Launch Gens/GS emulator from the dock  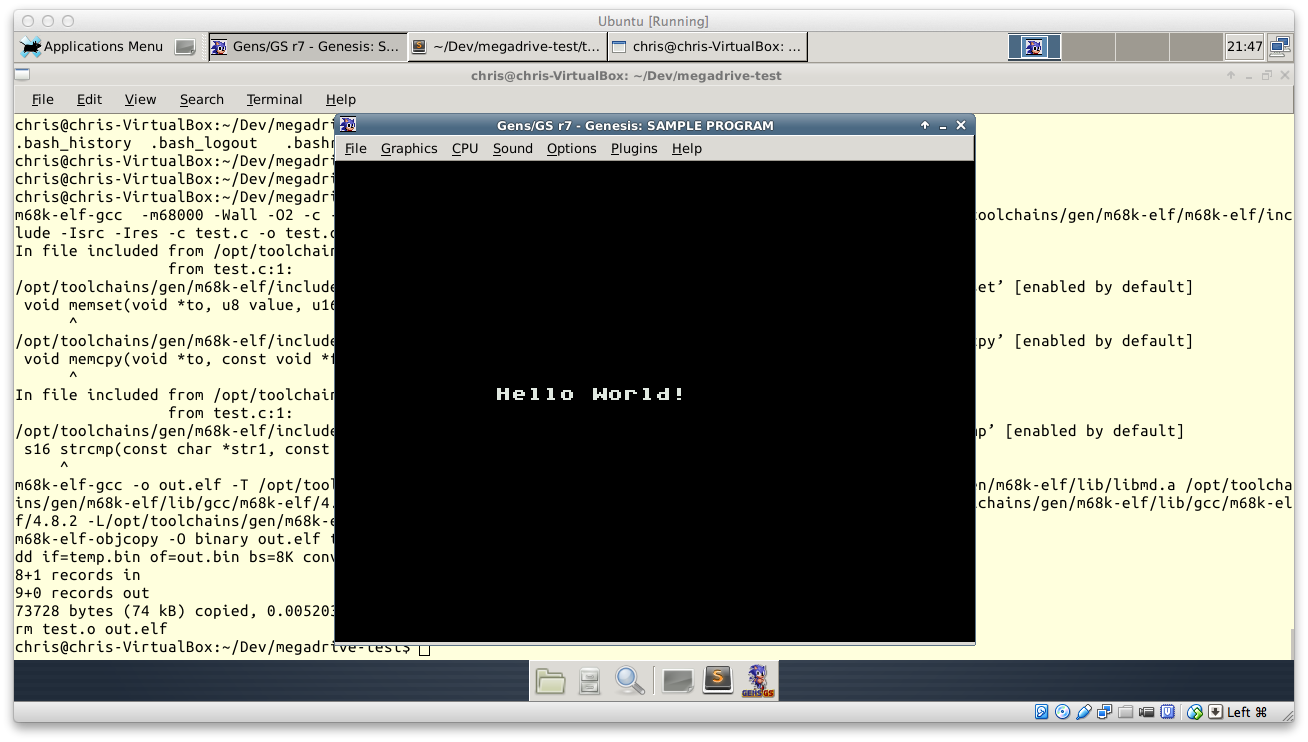click(757, 680)
